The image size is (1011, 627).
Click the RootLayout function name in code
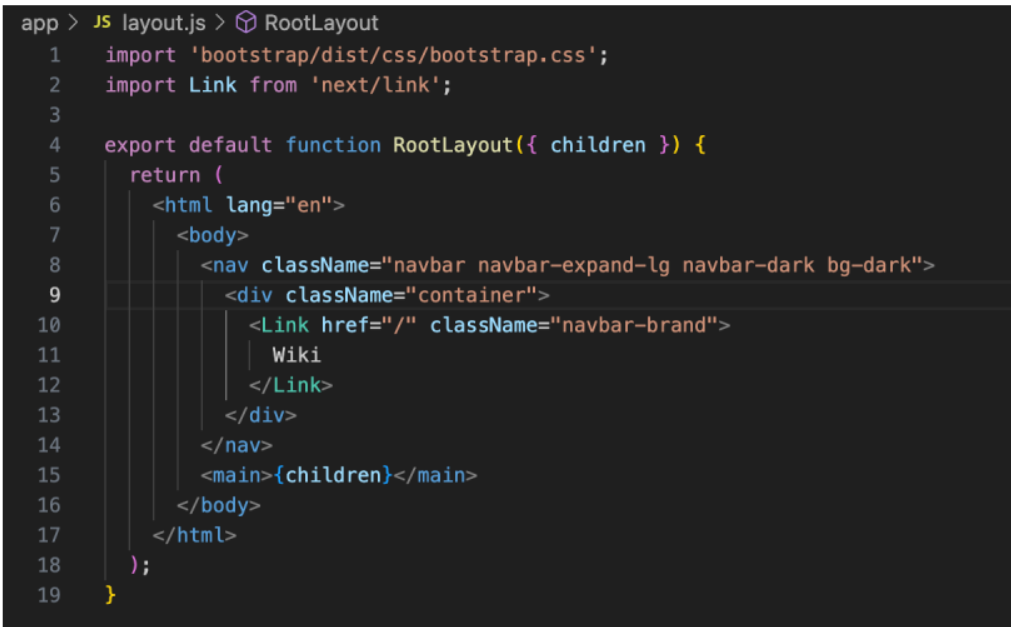(x=451, y=145)
